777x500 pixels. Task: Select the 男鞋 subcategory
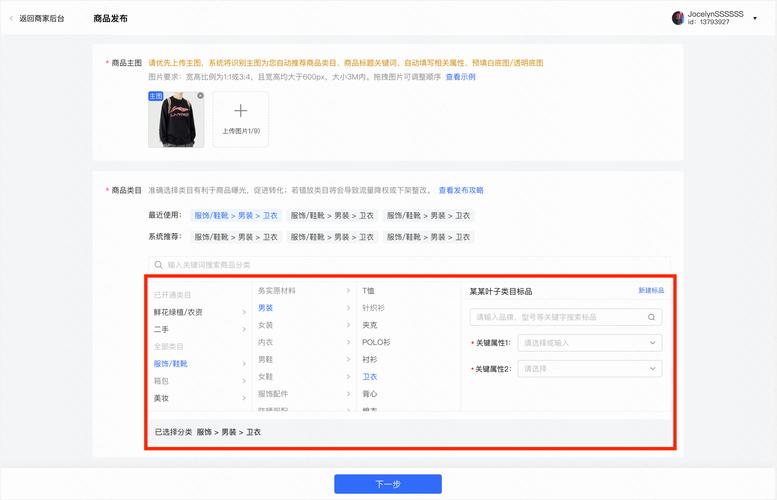[x=266, y=359]
